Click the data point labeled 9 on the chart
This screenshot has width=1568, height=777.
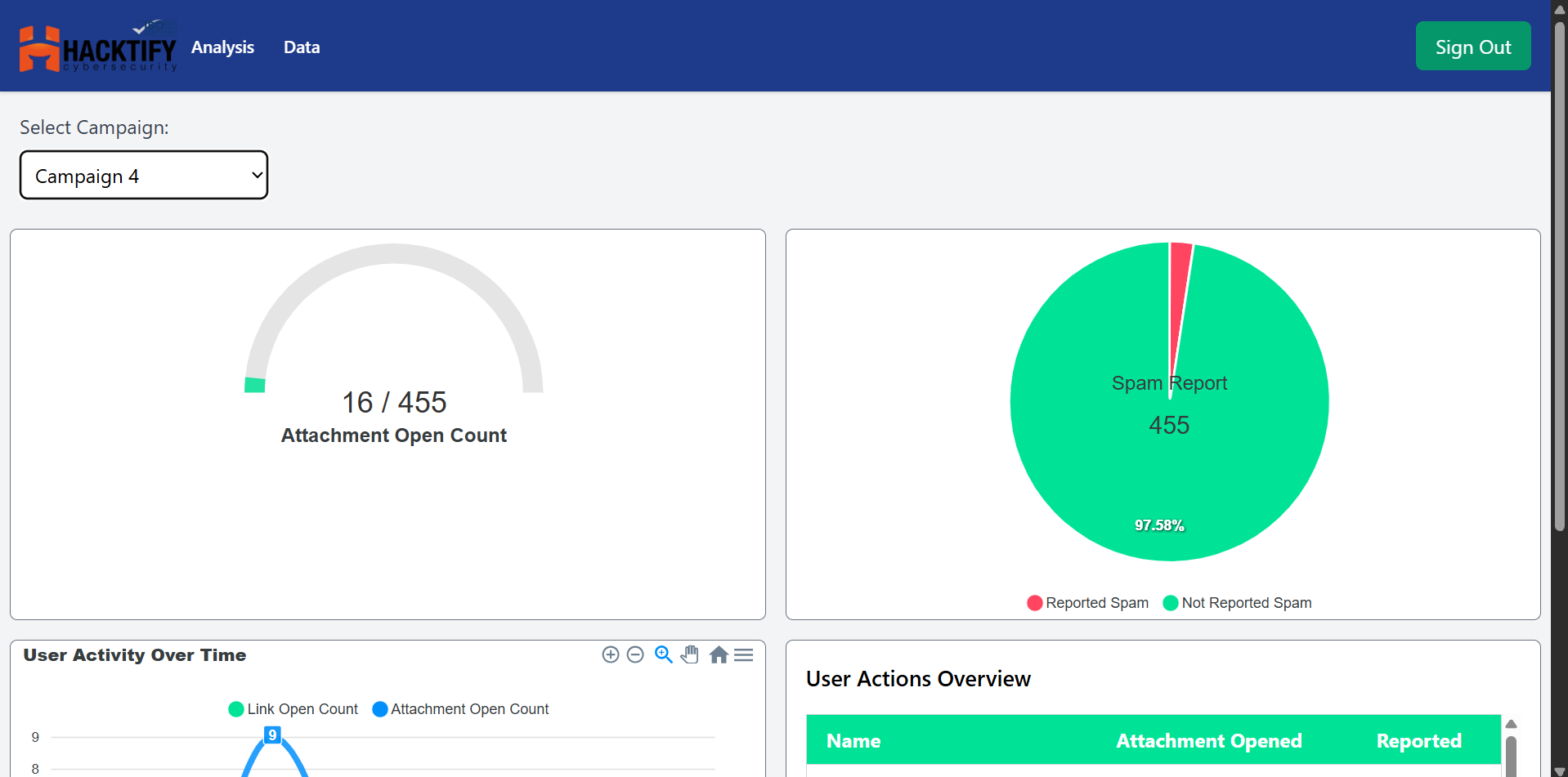[273, 735]
